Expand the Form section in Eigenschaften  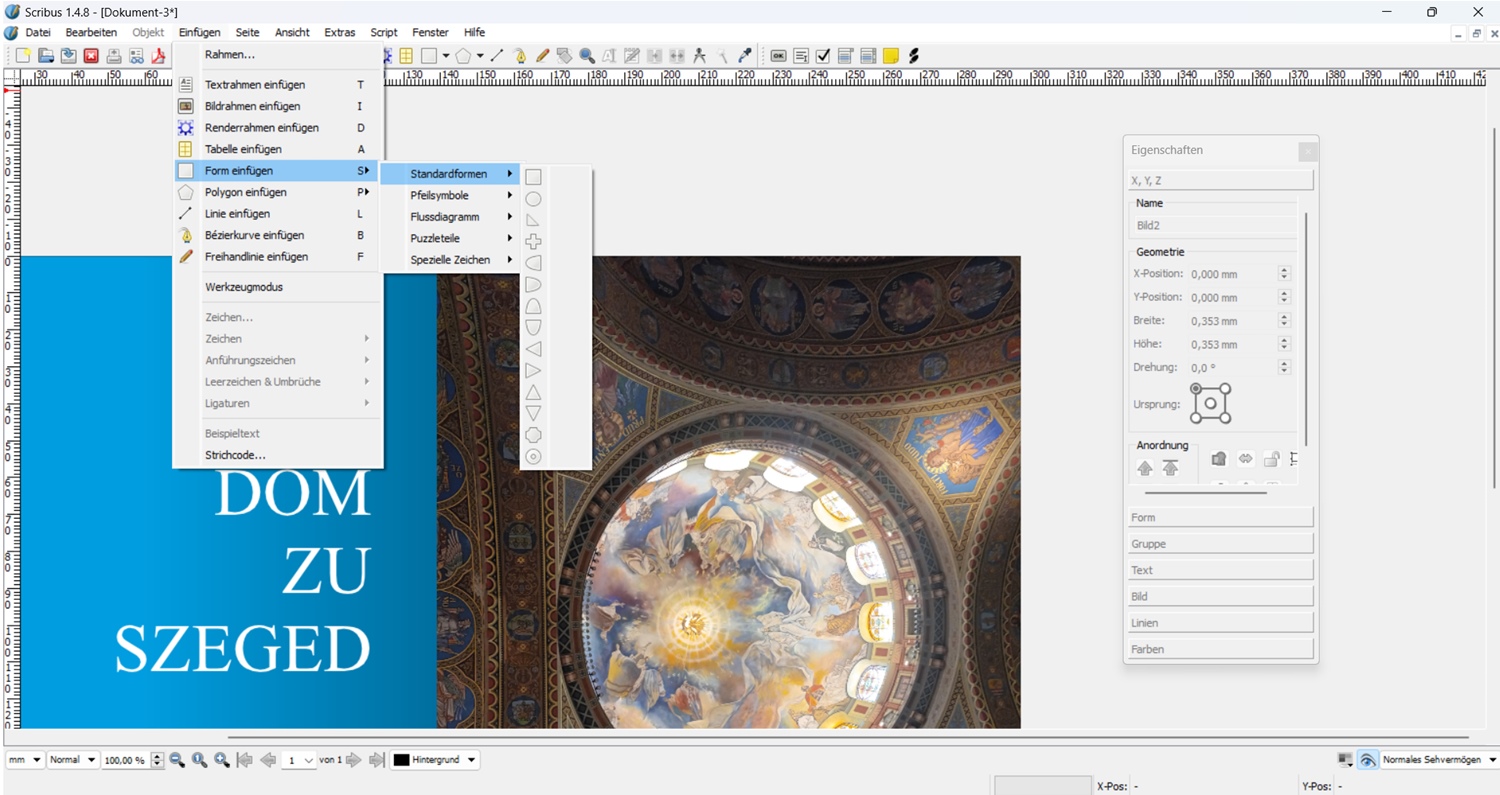click(1220, 517)
